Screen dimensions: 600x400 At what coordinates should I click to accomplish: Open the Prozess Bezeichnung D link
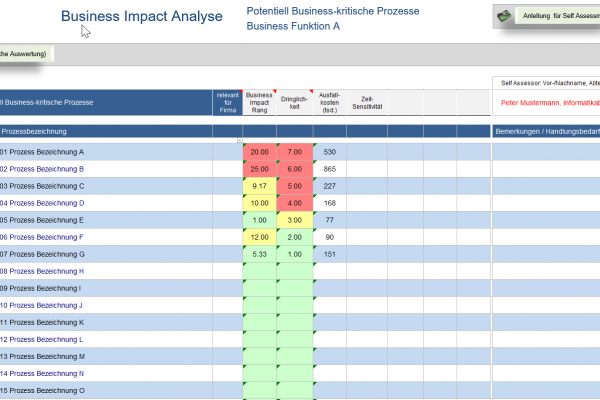pos(43,203)
